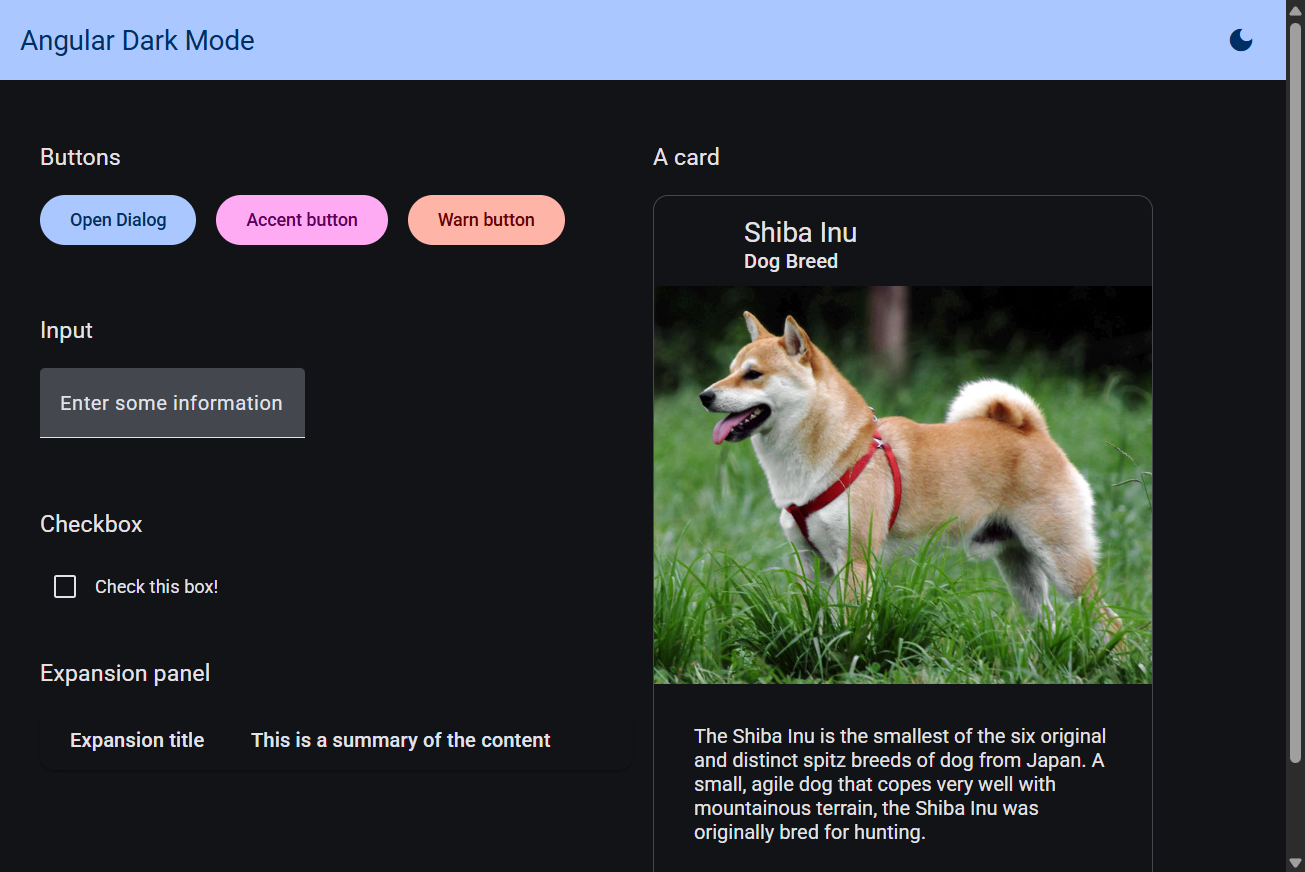The height and width of the screenshot is (872, 1305).
Task: Click the scrollbar up arrow
Action: (x=1296, y=9)
